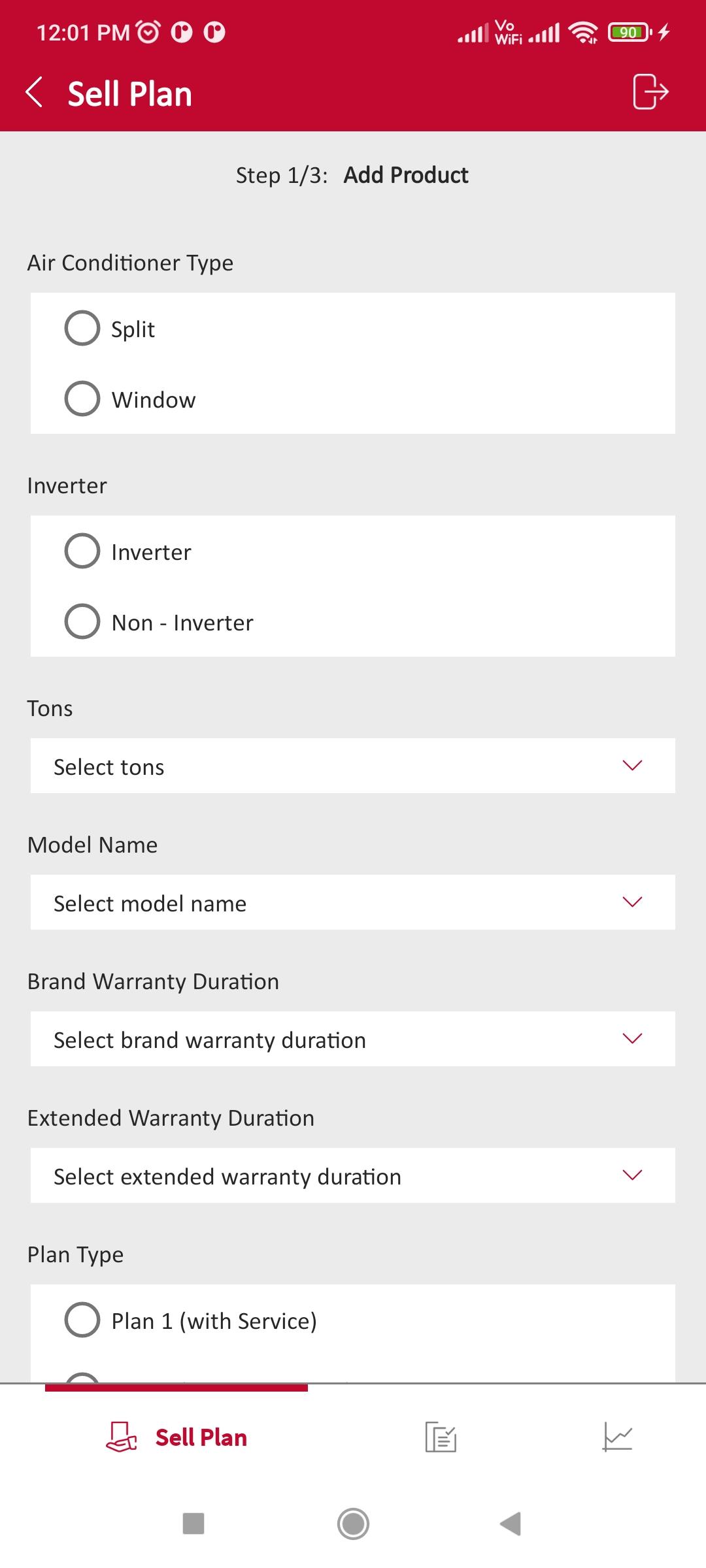
Task: Choose the Non - Inverter radio option
Action: pos(353,622)
